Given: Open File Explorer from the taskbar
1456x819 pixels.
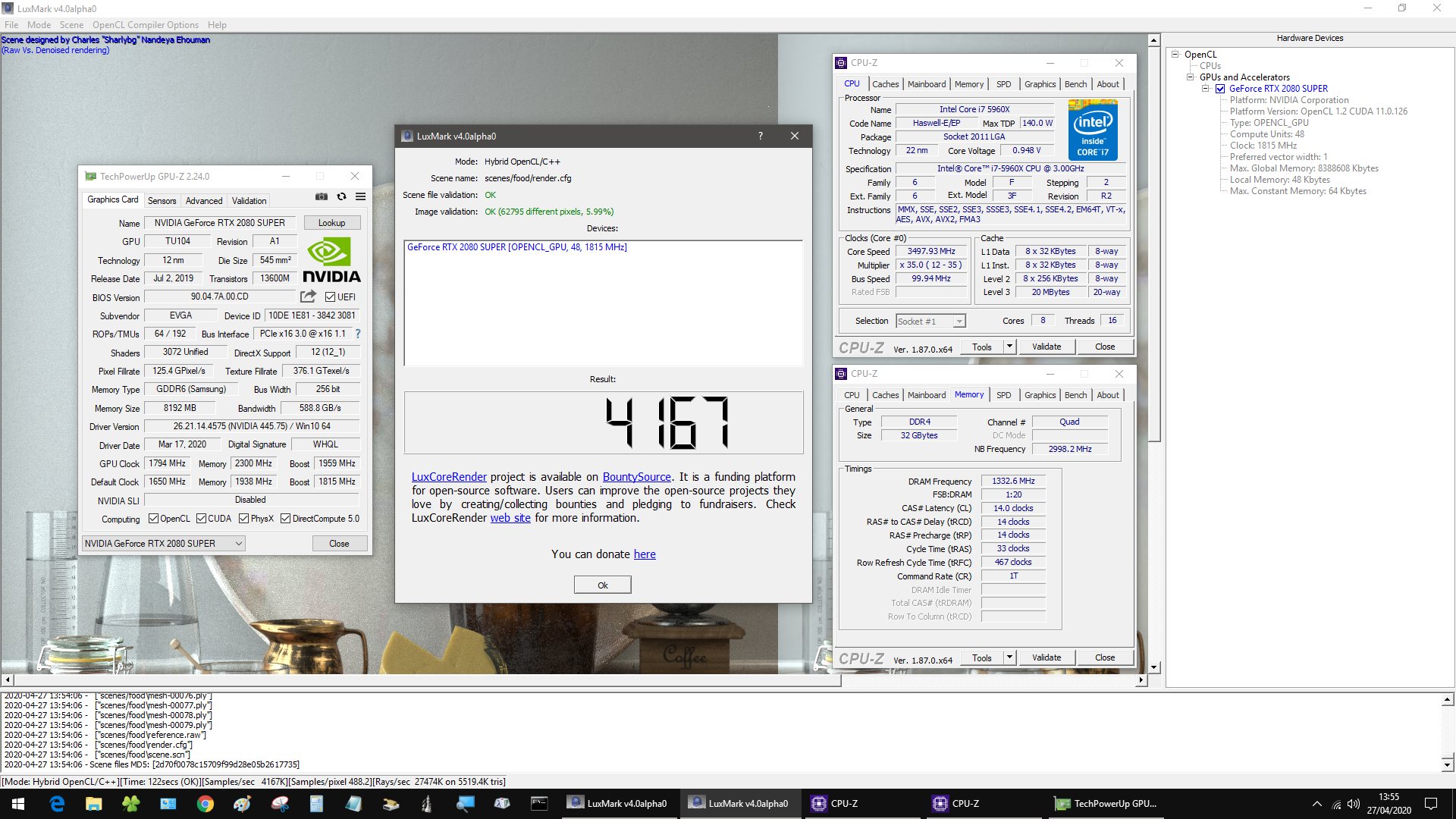Looking at the screenshot, I should [94, 804].
